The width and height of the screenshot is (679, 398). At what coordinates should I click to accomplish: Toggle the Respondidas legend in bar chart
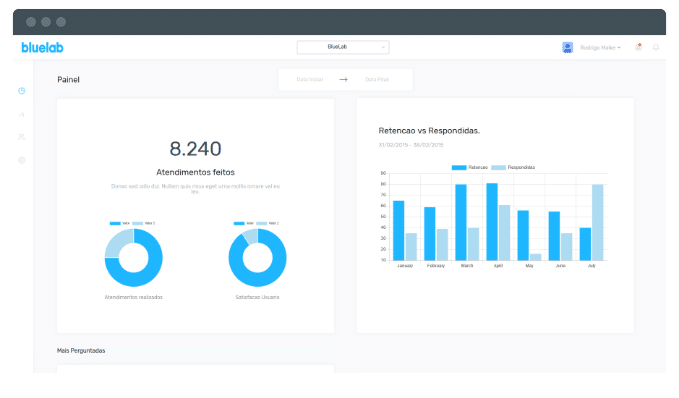[x=513, y=167]
